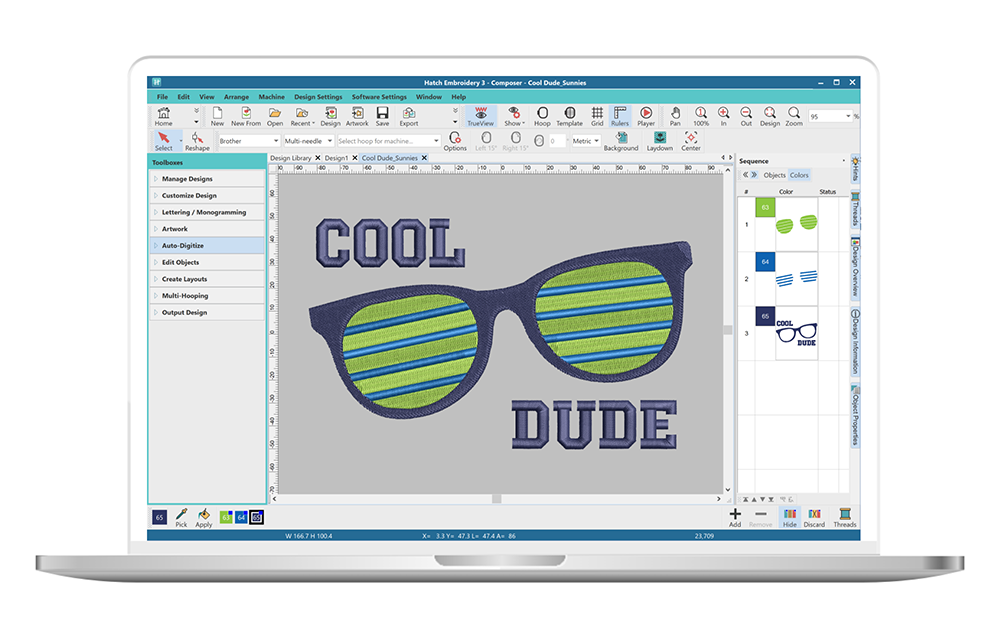Image resolution: width=1000 pixels, height=638 pixels.
Task: Switch to the Design1 tab
Action: [x=338, y=157]
